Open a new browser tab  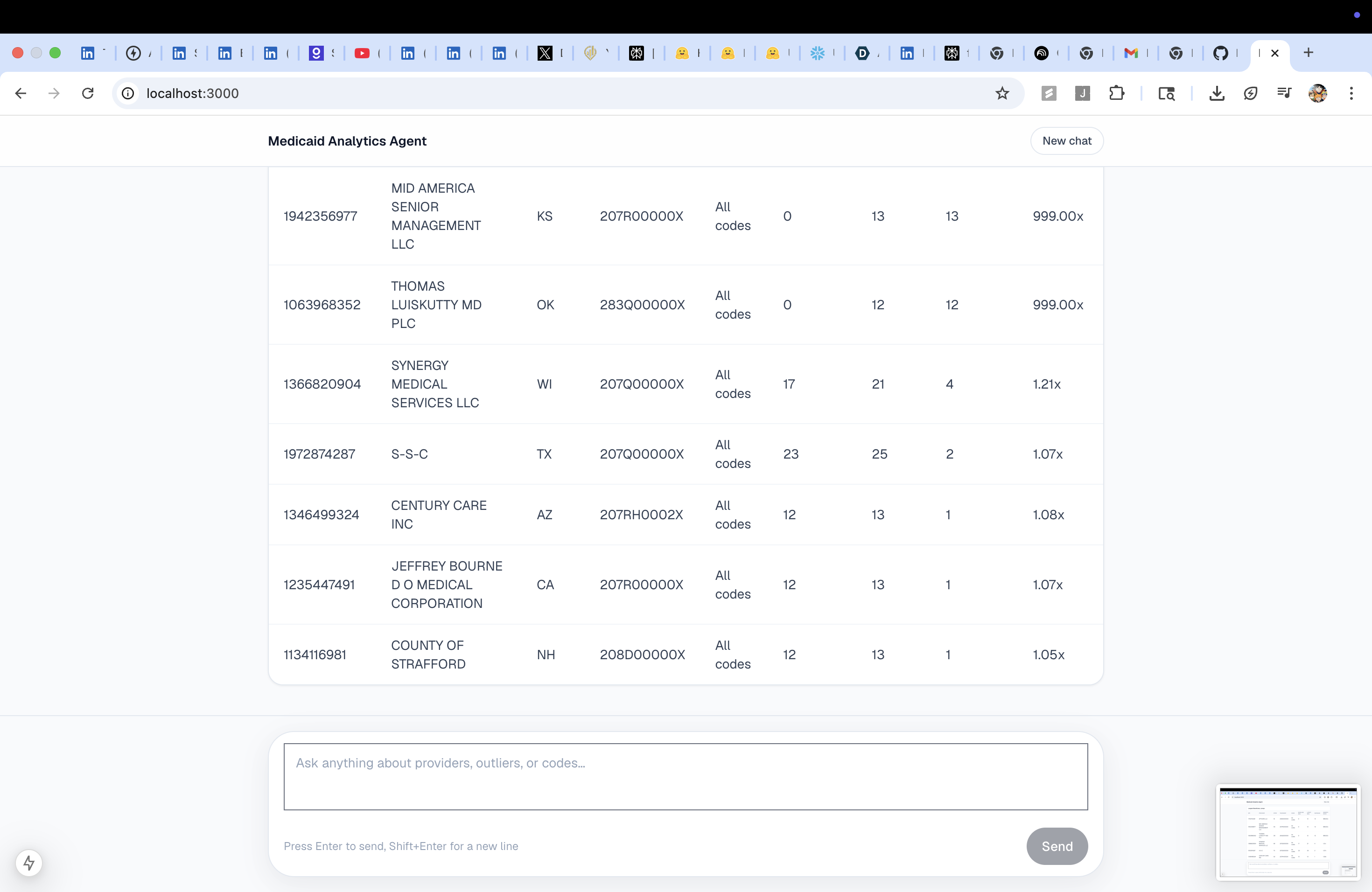[x=1309, y=53]
